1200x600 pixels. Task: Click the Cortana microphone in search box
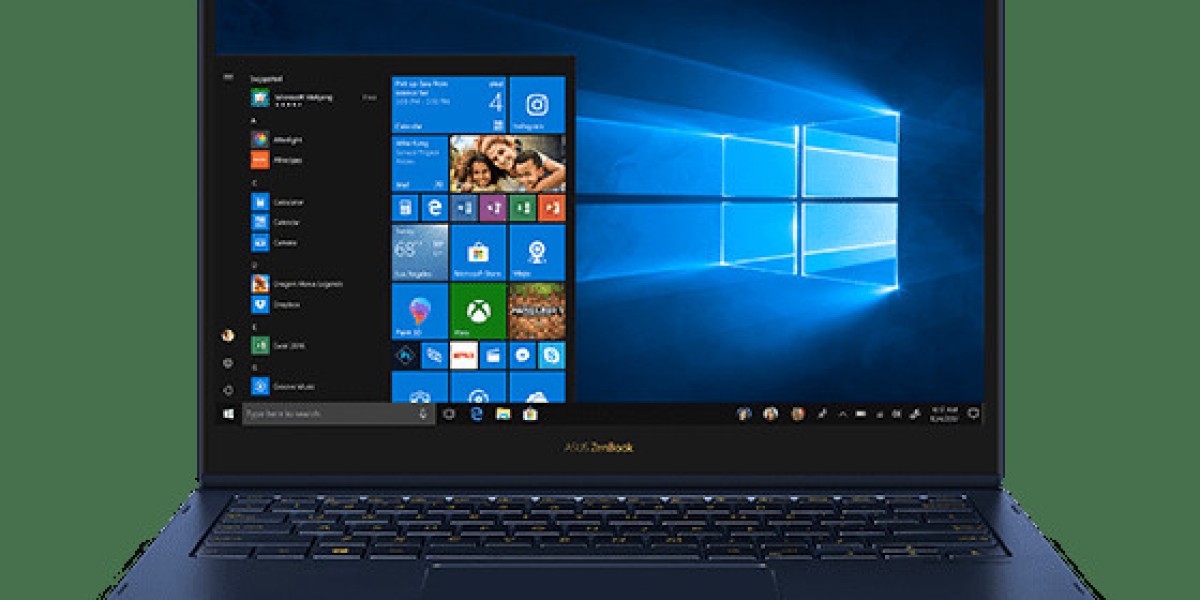click(x=424, y=414)
